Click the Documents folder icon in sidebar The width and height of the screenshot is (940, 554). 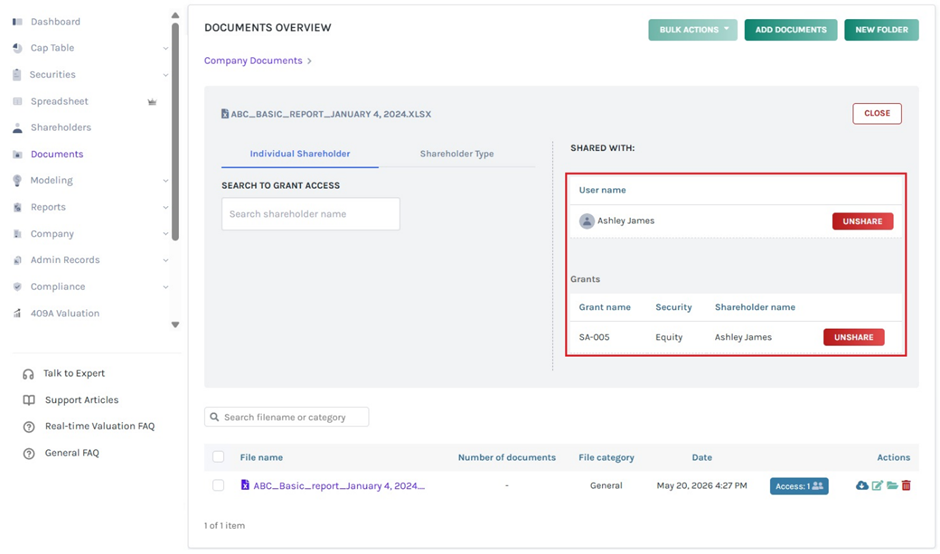click(17, 154)
